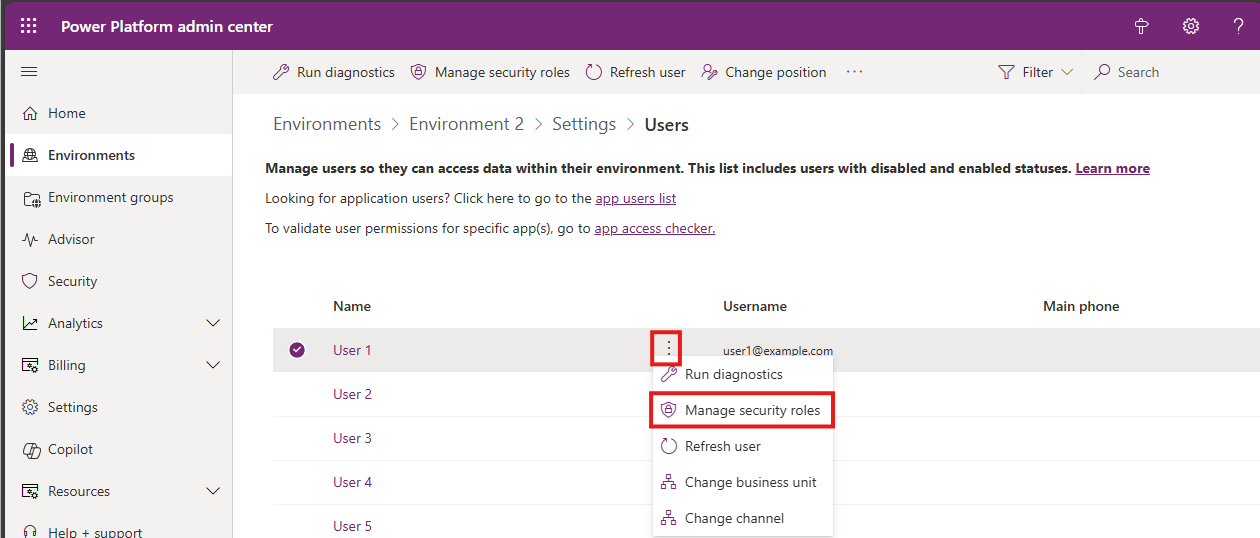Open the Filter dropdown chevron
The width and height of the screenshot is (1260, 538).
(x=1067, y=72)
